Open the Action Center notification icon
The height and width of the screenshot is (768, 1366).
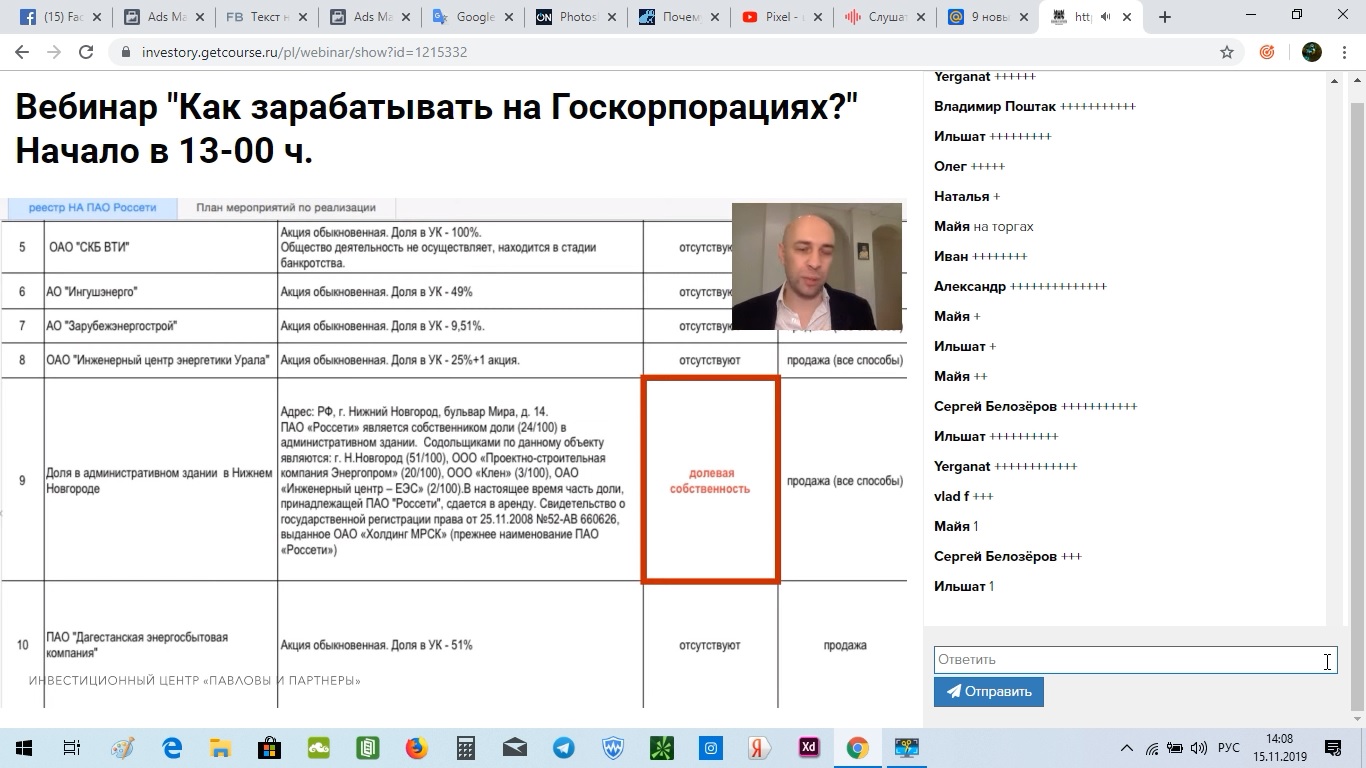coord(1332,748)
